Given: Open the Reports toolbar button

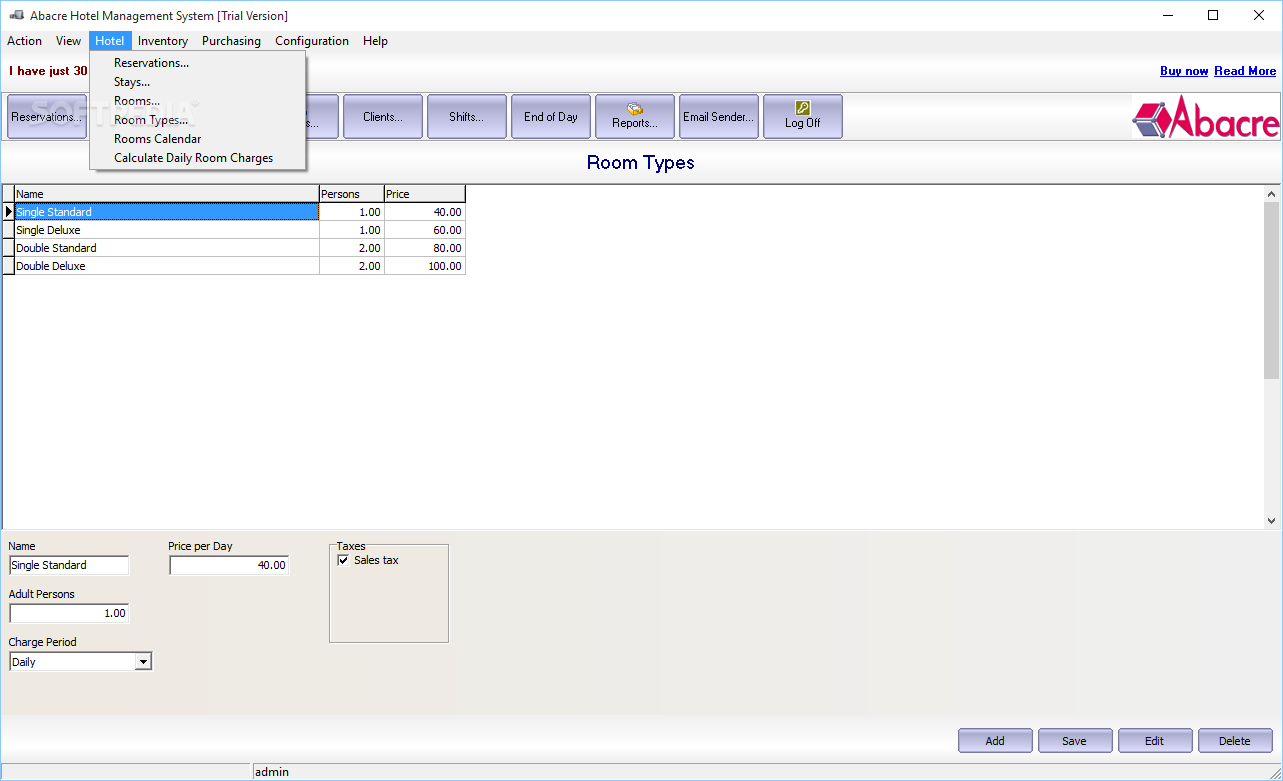Looking at the screenshot, I should [635, 116].
